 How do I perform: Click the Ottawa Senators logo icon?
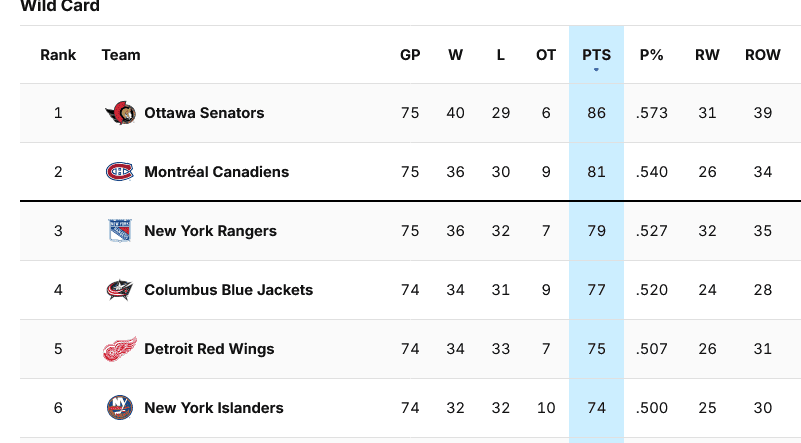coord(120,113)
